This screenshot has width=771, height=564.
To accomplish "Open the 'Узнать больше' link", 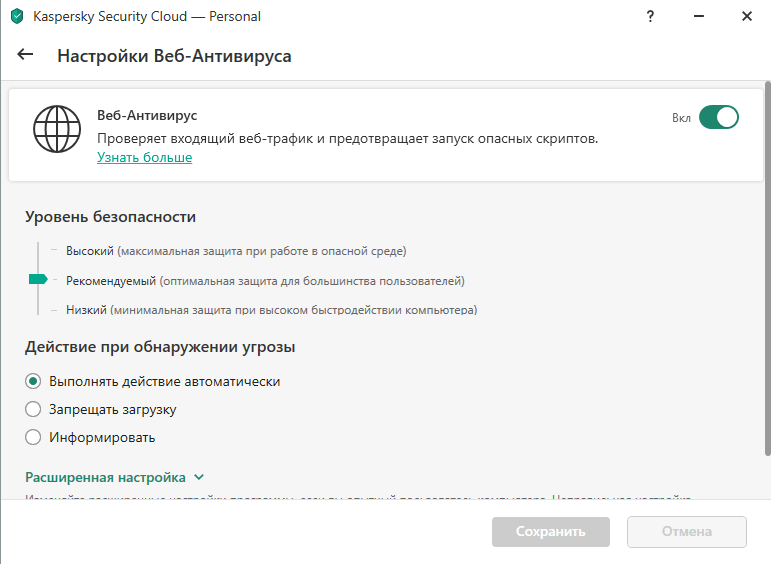I will [144, 158].
